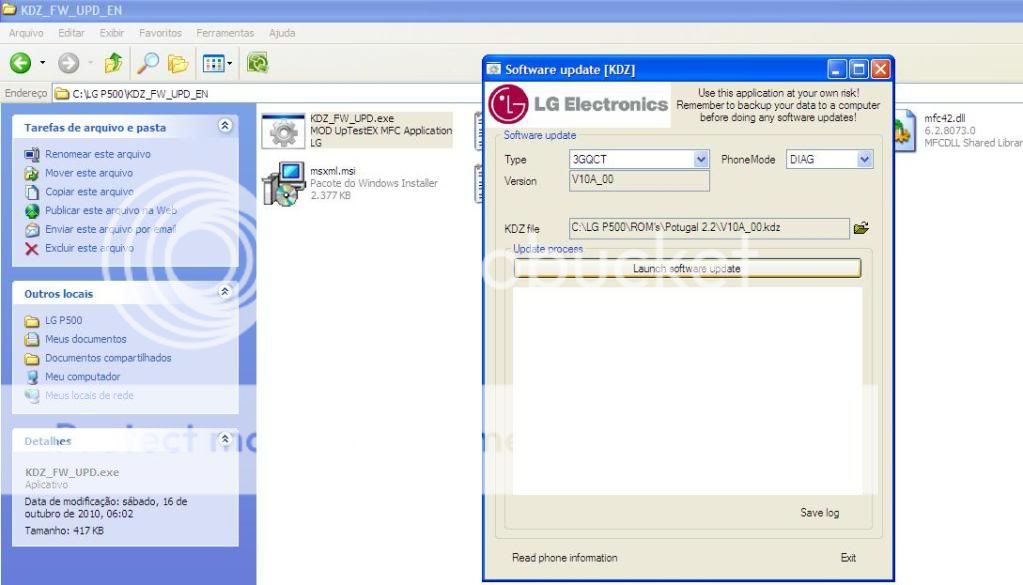Select msxml.msi file name
The image size is (1023, 585).
point(333,171)
